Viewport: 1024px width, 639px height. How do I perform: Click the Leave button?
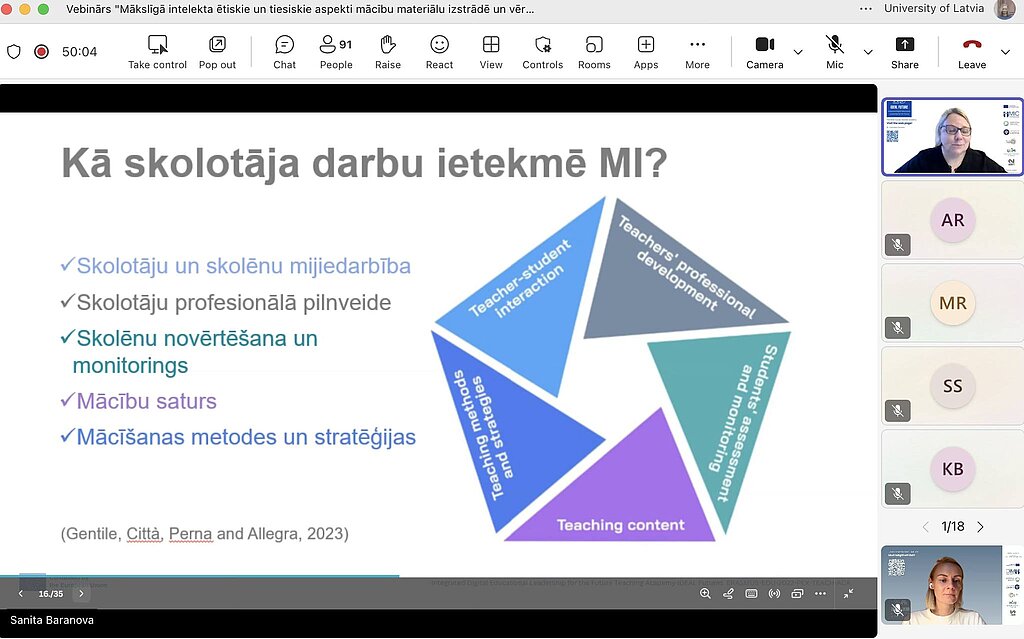coord(972,52)
